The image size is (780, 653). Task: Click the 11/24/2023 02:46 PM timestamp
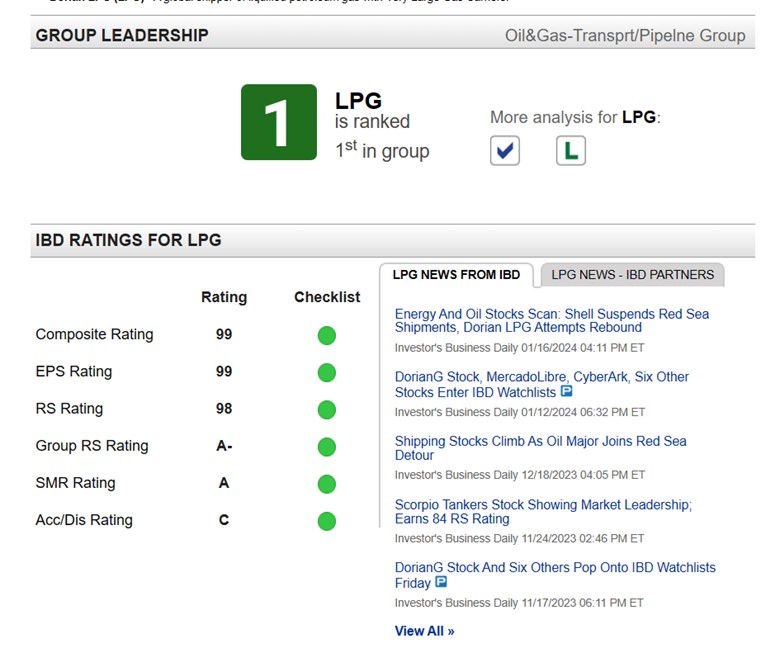tap(583, 539)
